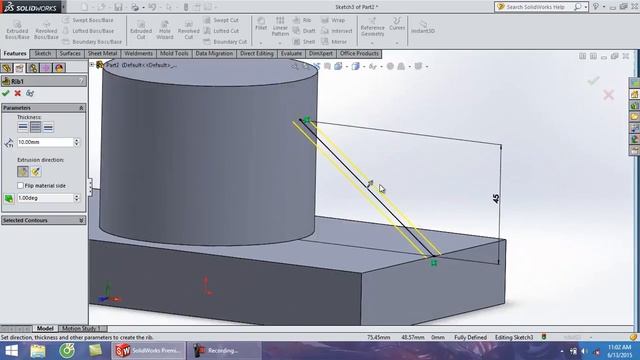Open the FeatureManager design tree tab
640x360 pixels.
pyautogui.click(x=7, y=68)
